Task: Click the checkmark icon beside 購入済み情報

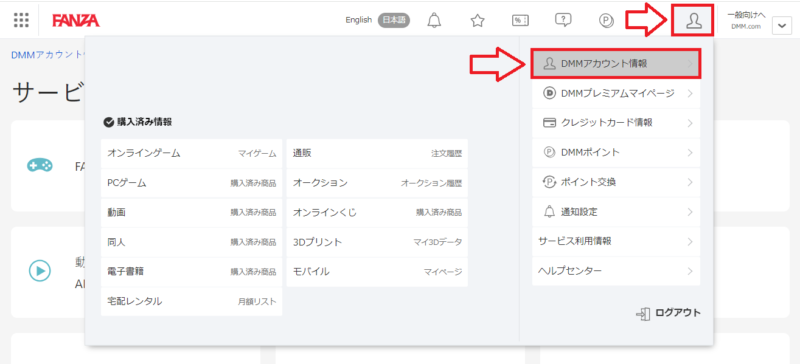Action: pos(108,122)
